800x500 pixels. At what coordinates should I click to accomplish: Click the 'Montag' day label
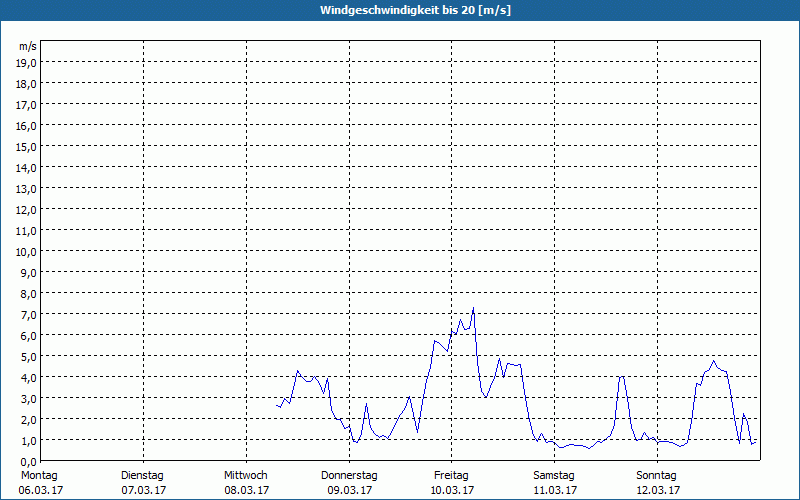pyautogui.click(x=39, y=476)
